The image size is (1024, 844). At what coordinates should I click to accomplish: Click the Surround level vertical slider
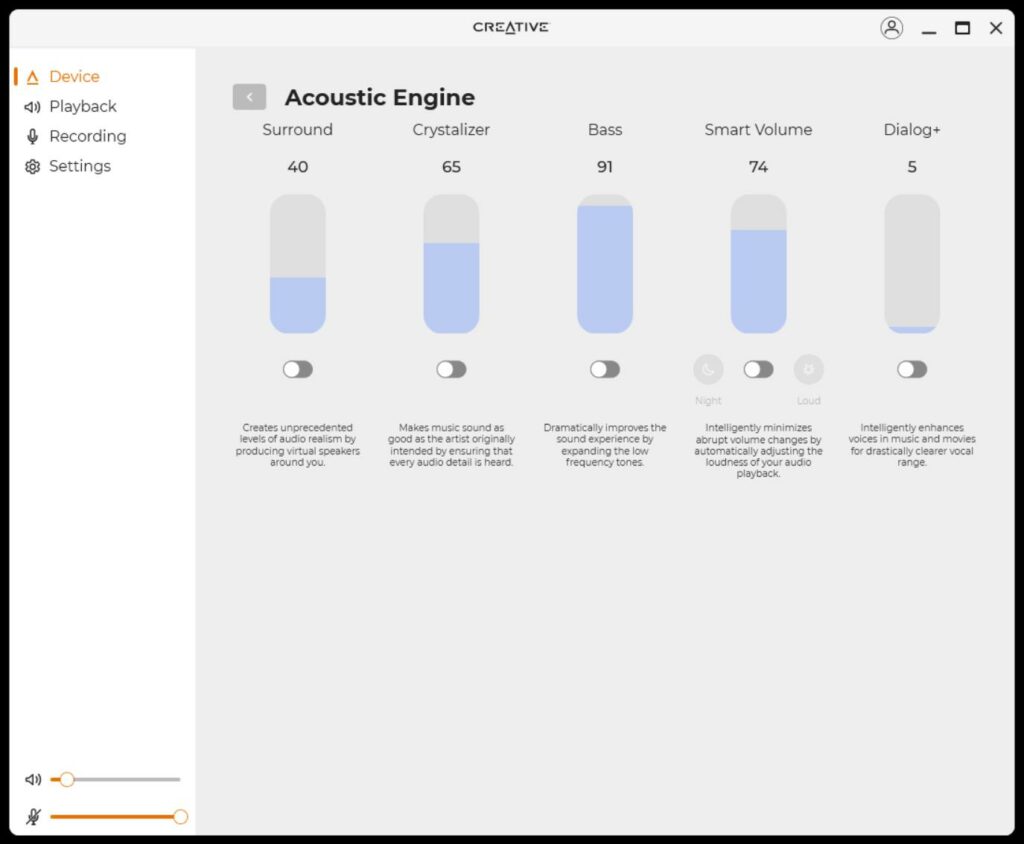tap(297, 264)
